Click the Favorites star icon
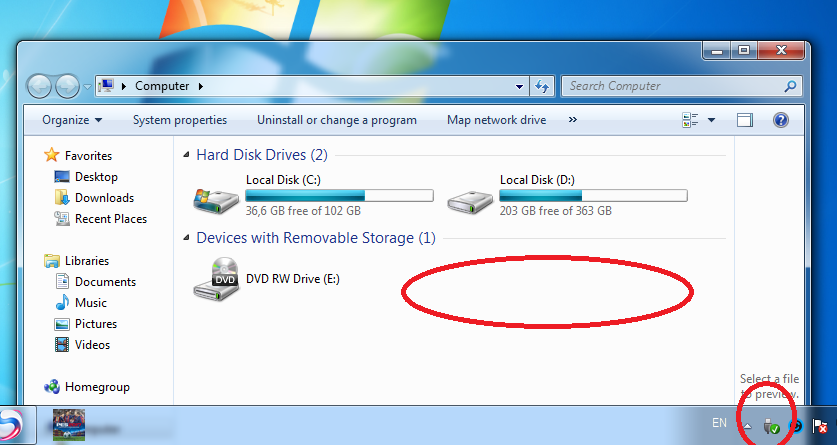The image size is (837, 445). click(52, 155)
